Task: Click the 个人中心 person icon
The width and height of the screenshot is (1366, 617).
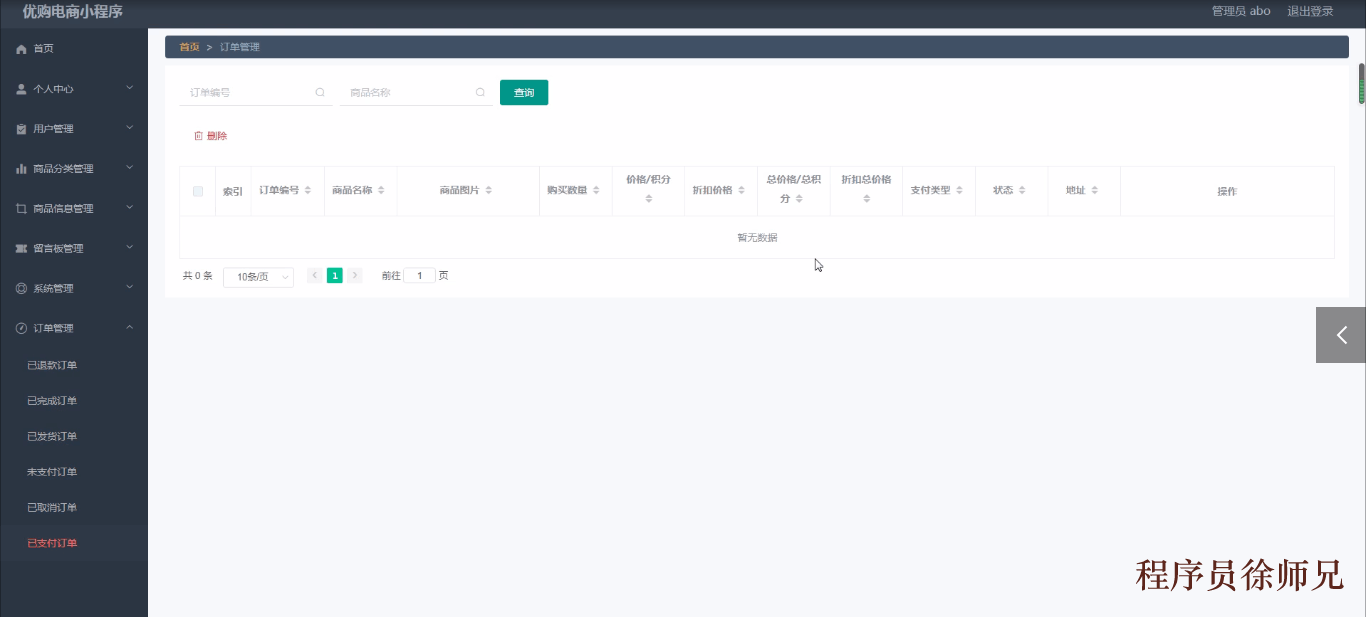Action: 21,89
